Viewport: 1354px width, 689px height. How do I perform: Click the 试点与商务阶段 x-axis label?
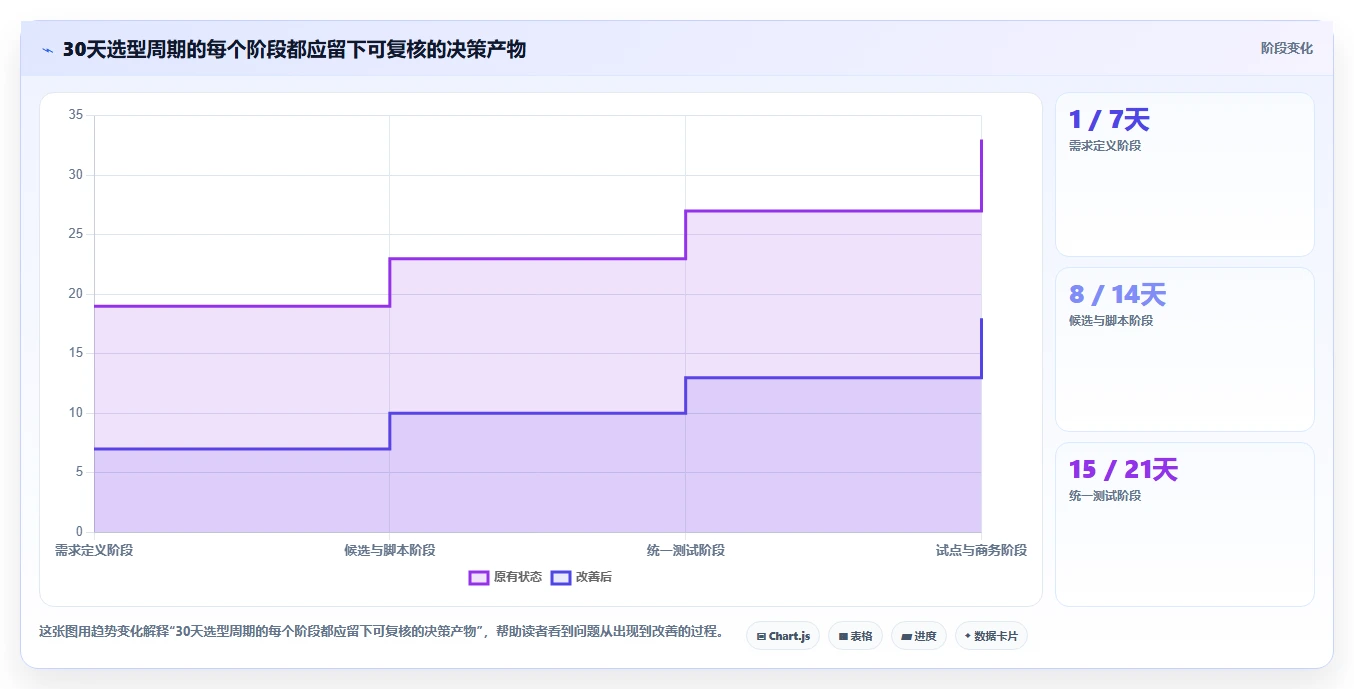pyautogui.click(x=981, y=550)
